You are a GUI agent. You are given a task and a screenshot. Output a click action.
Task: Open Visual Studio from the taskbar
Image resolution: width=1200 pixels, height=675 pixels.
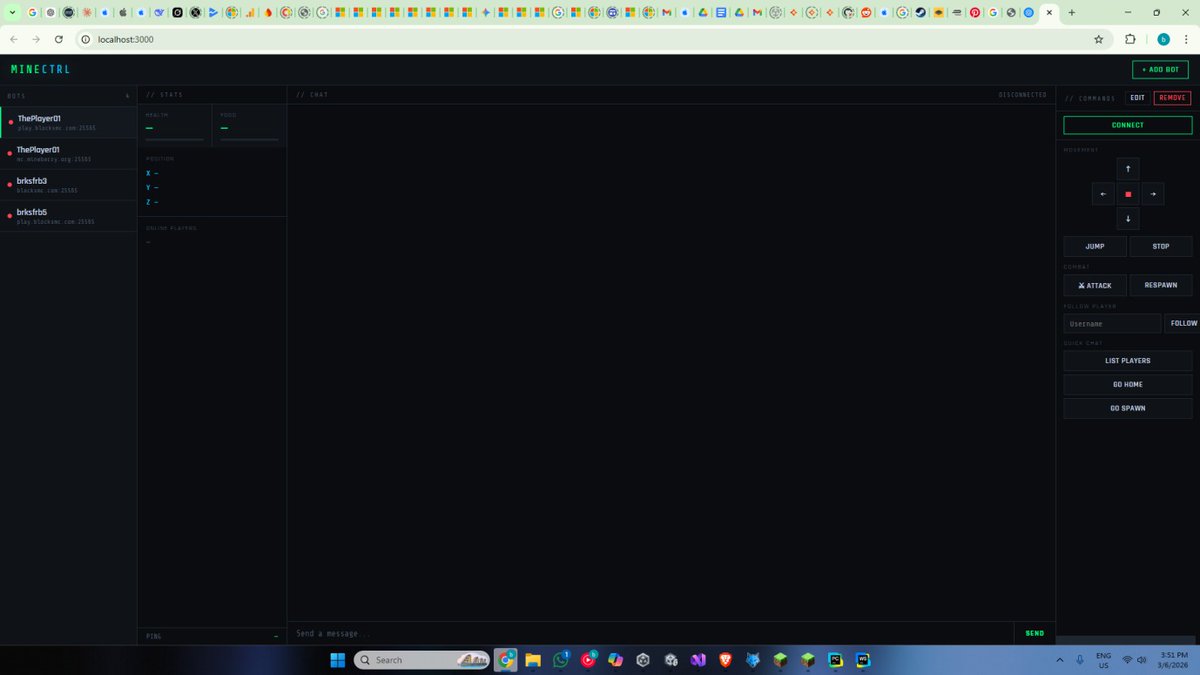coord(698,660)
